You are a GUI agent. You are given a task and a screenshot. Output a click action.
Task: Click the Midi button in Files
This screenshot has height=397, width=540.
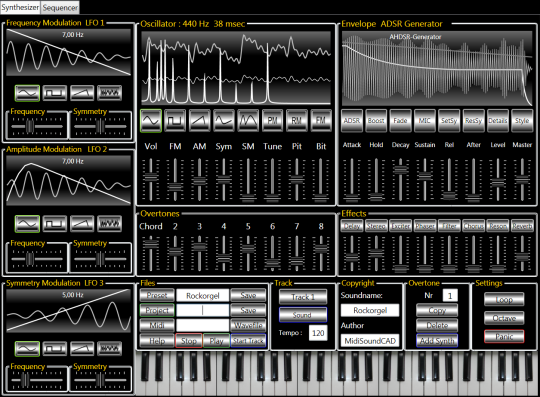[157, 325]
